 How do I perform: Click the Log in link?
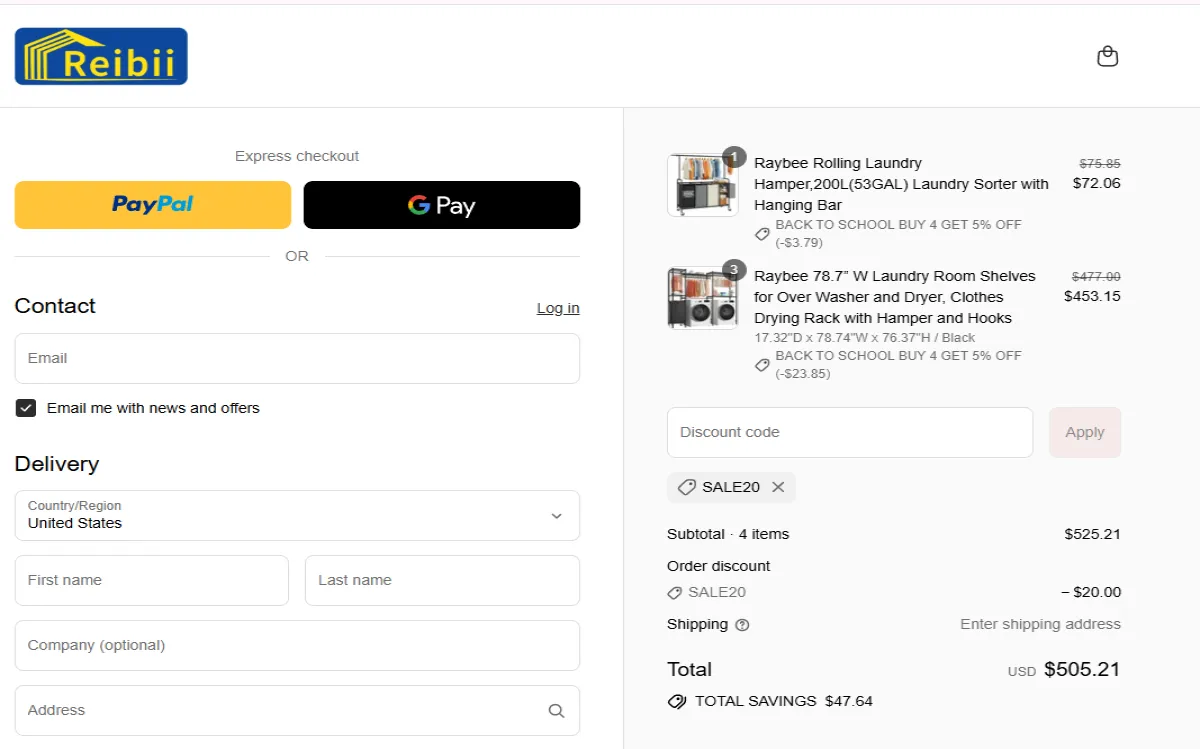pos(557,308)
